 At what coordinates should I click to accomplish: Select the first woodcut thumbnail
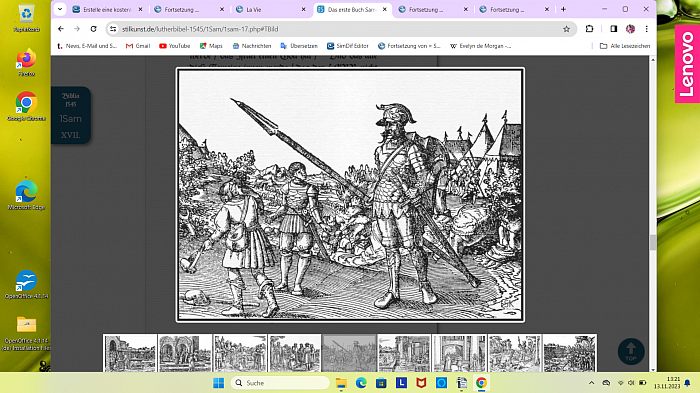(x=130, y=353)
